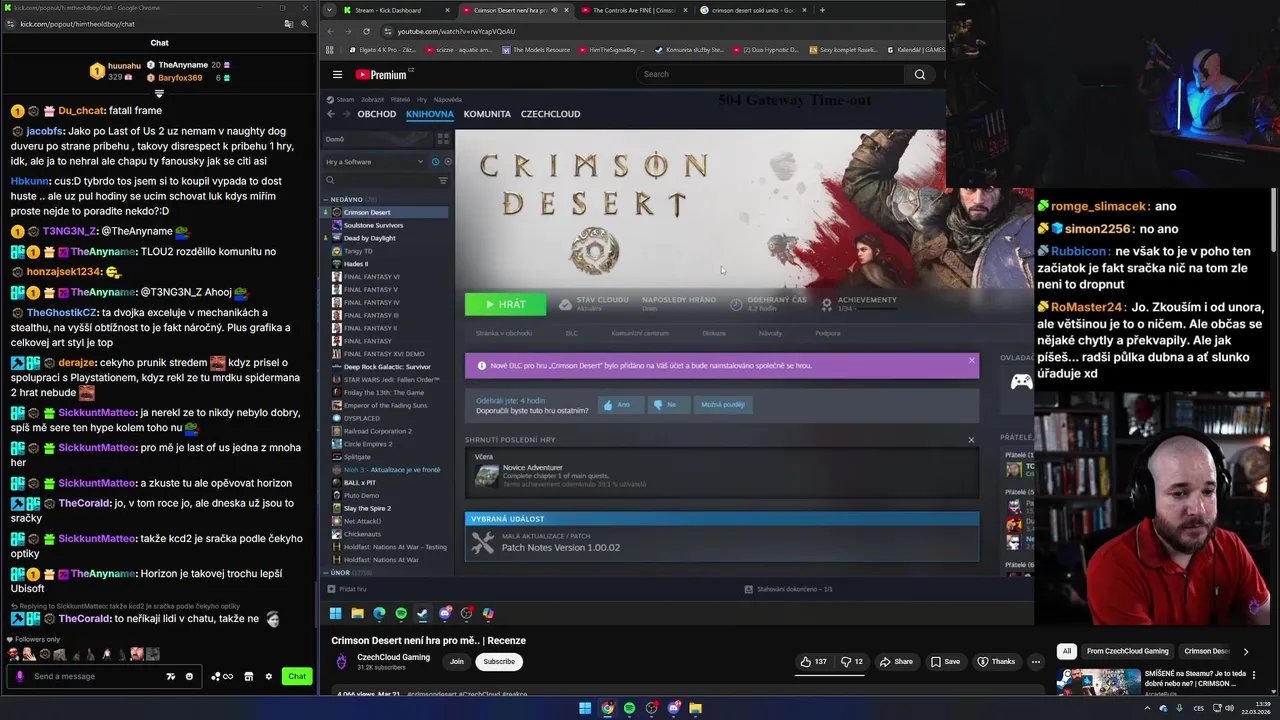Open site info icon next to youtube.com URL
The height and width of the screenshot is (720, 1280).
386,31
